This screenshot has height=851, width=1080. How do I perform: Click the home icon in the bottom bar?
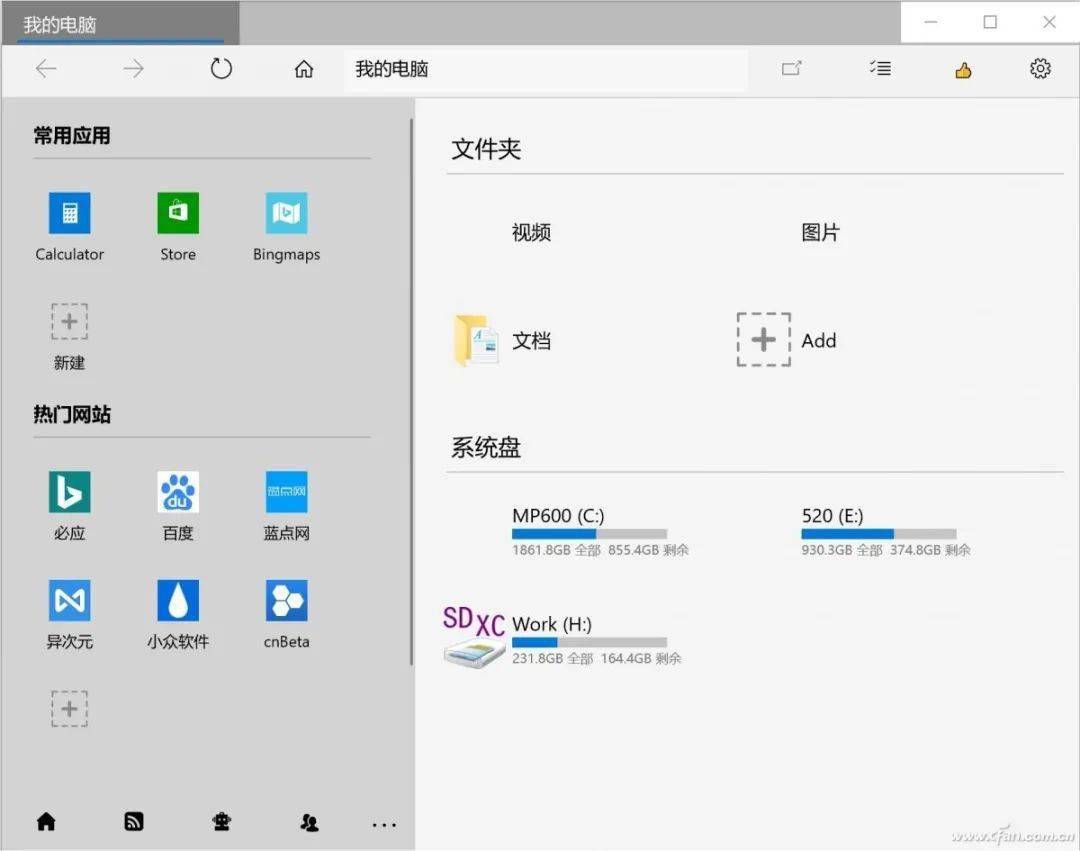[x=46, y=821]
